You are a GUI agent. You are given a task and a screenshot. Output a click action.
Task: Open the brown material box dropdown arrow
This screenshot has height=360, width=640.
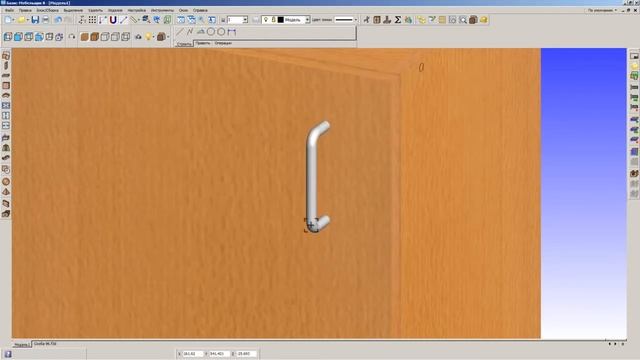[x=168, y=37]
